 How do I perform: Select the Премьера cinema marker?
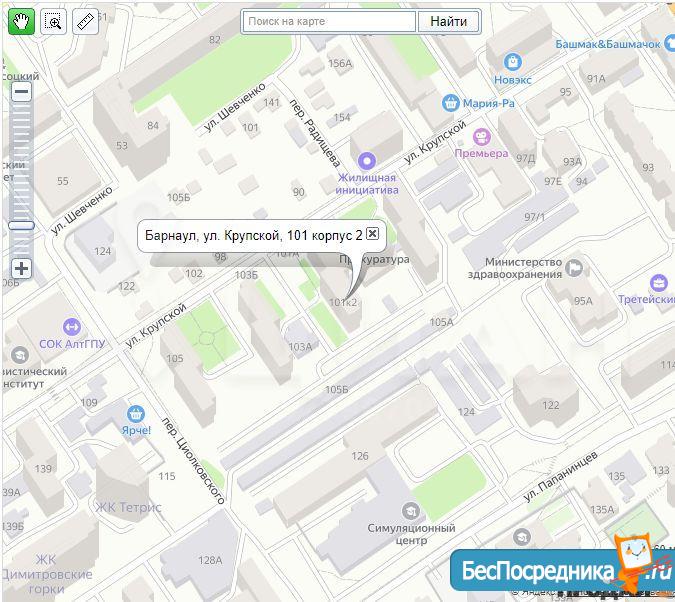point(482,137)
